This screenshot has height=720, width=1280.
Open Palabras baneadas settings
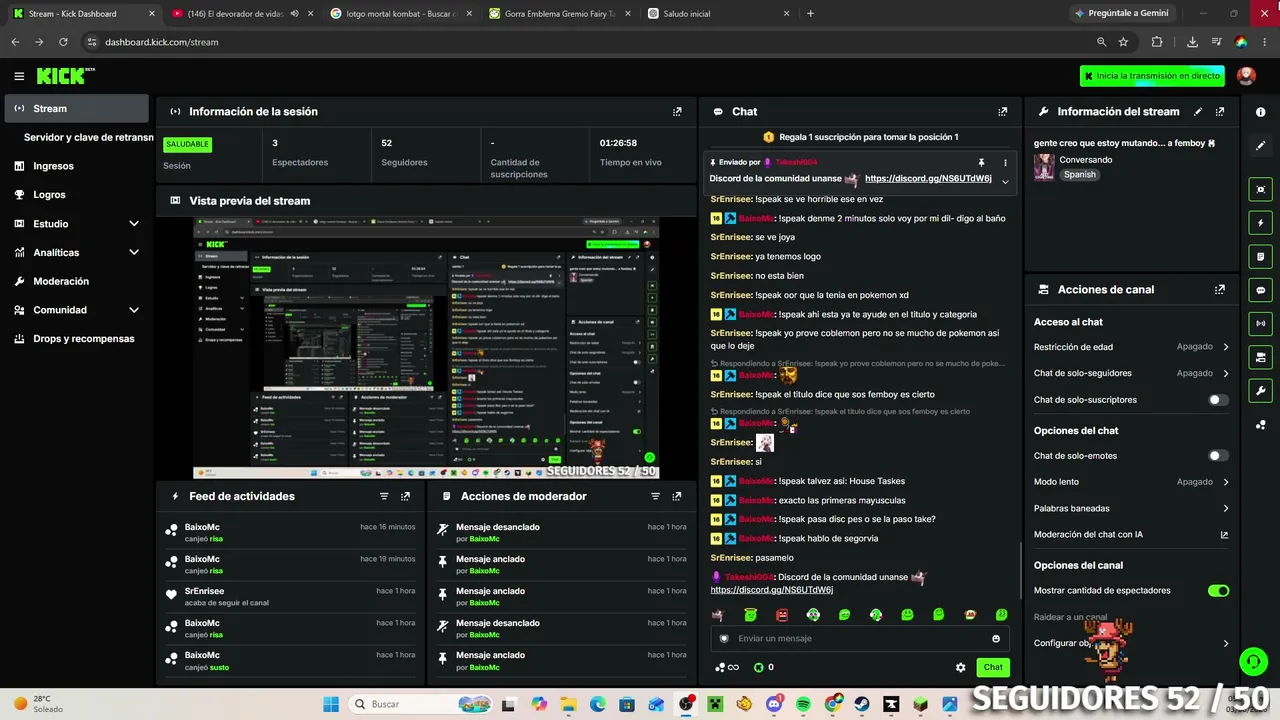pos(1131,509)
